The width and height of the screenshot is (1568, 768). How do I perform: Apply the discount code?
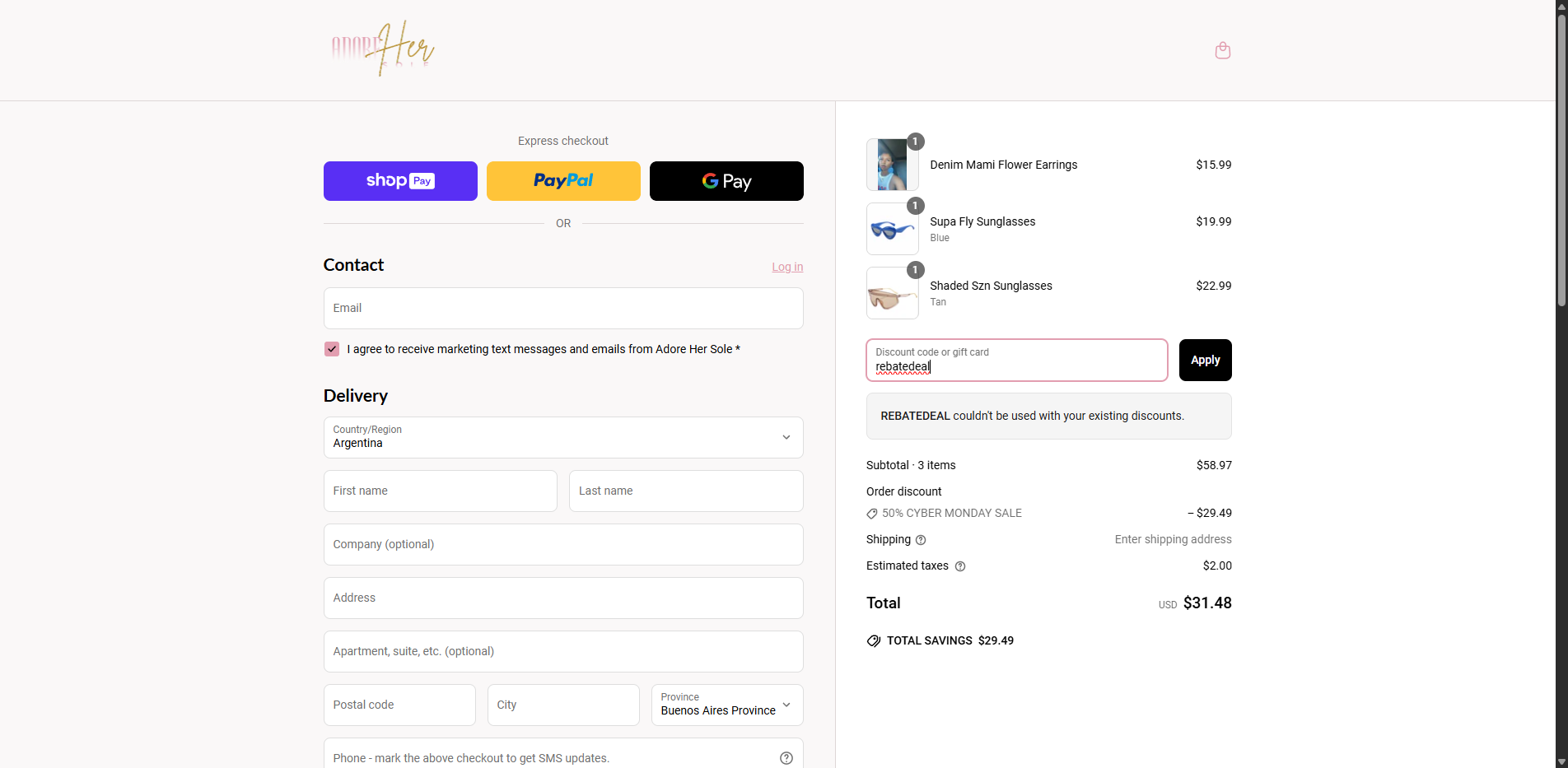[x=1205, y=360]
